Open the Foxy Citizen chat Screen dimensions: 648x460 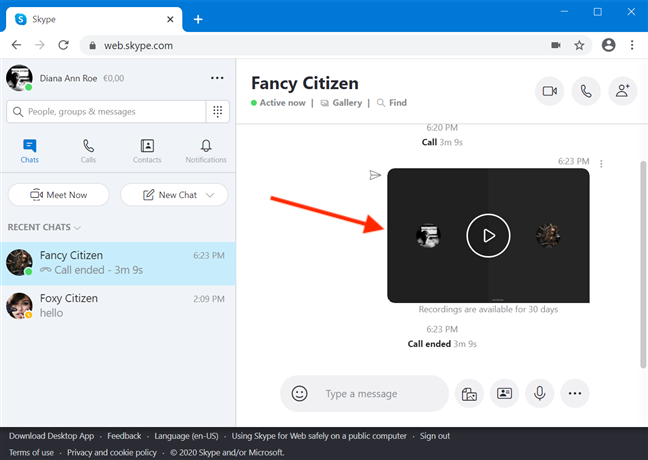[x=118, y=306]
